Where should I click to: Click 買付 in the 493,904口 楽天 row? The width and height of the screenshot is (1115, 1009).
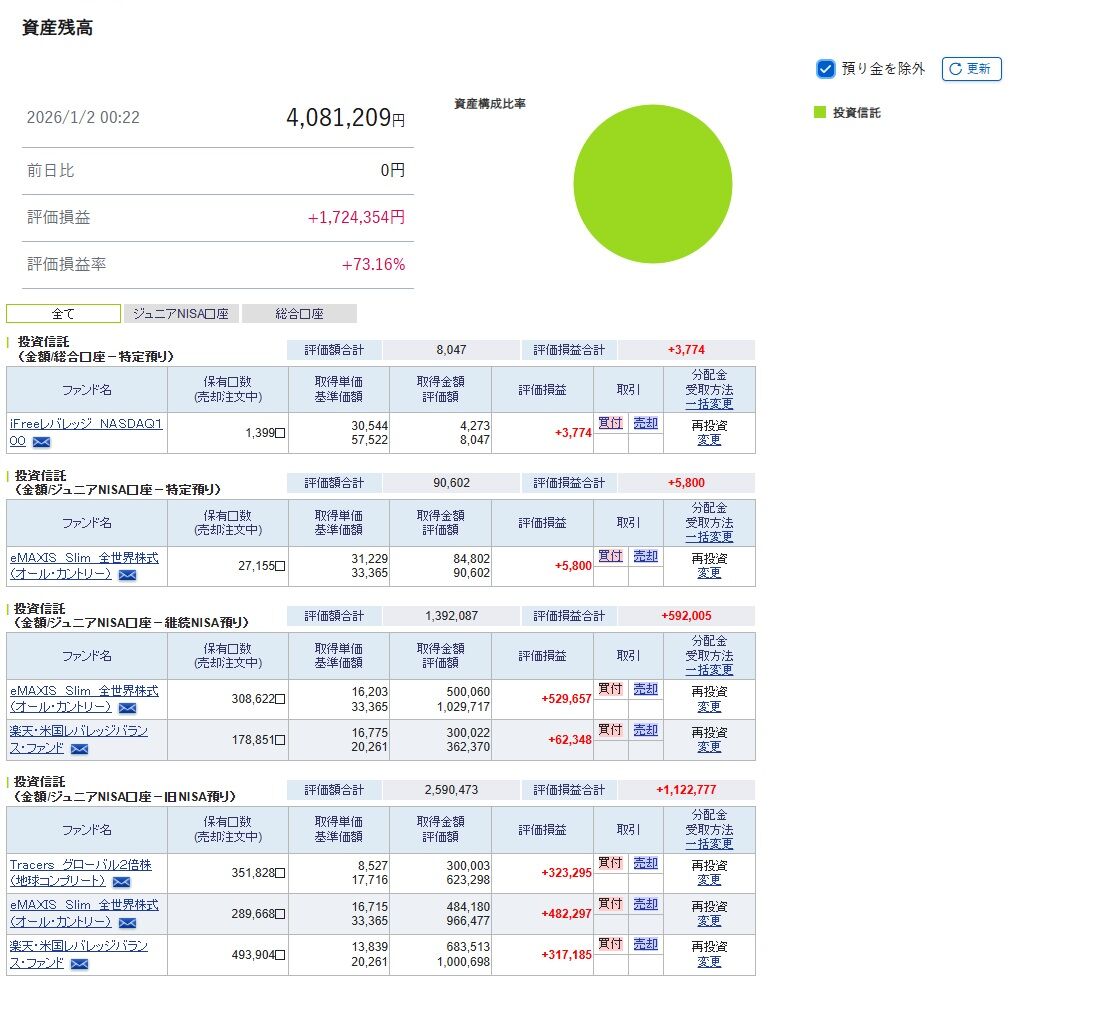tap(610, 944)
